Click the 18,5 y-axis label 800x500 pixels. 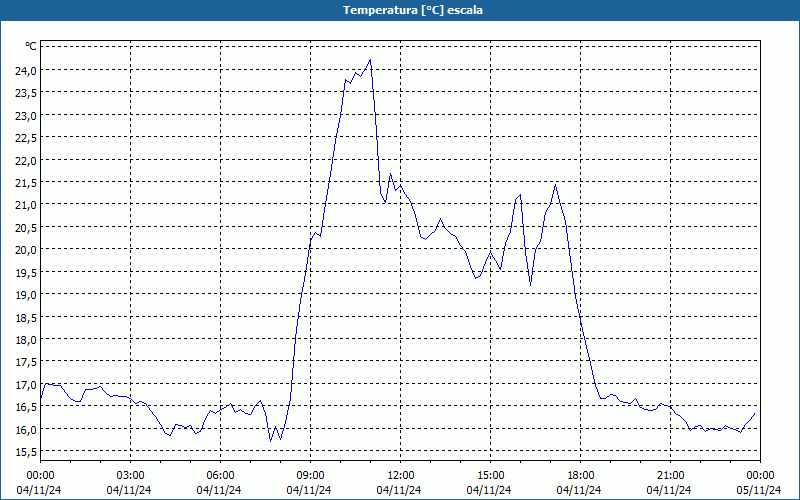[x=26, y=317]
